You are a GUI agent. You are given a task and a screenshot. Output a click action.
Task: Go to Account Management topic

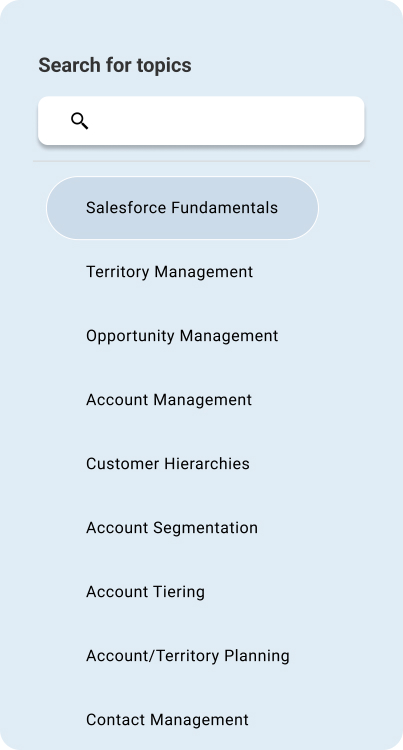pos(169,400)
